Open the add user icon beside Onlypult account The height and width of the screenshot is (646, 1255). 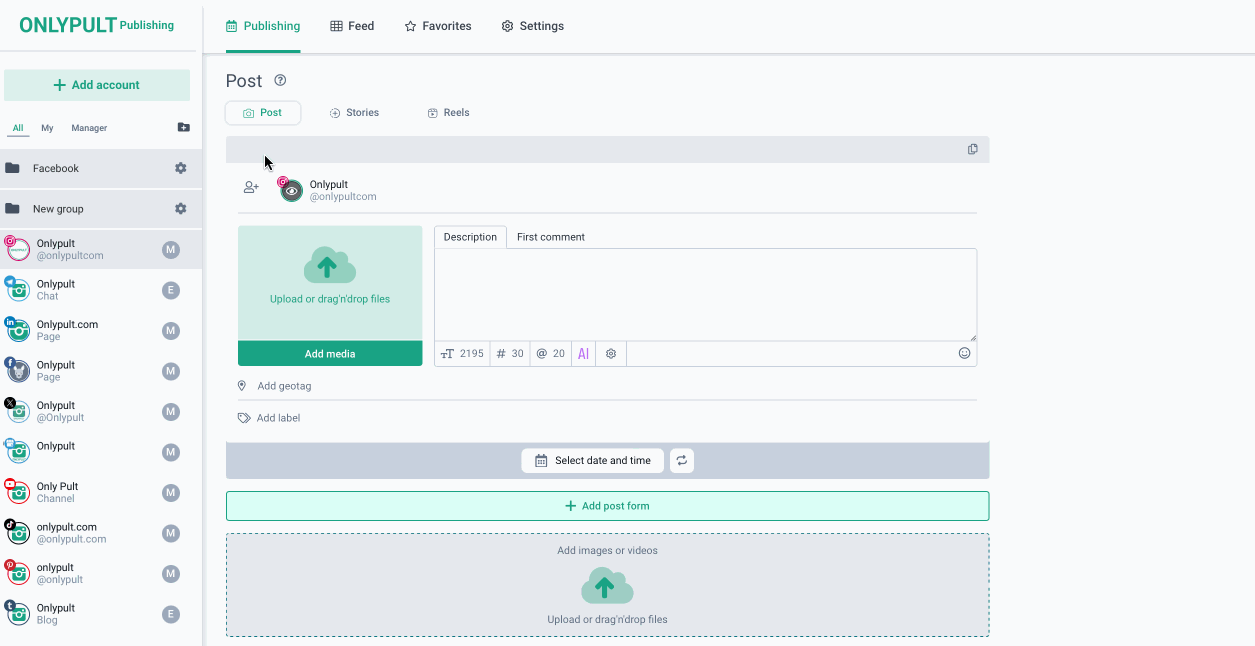coord(251,187)
